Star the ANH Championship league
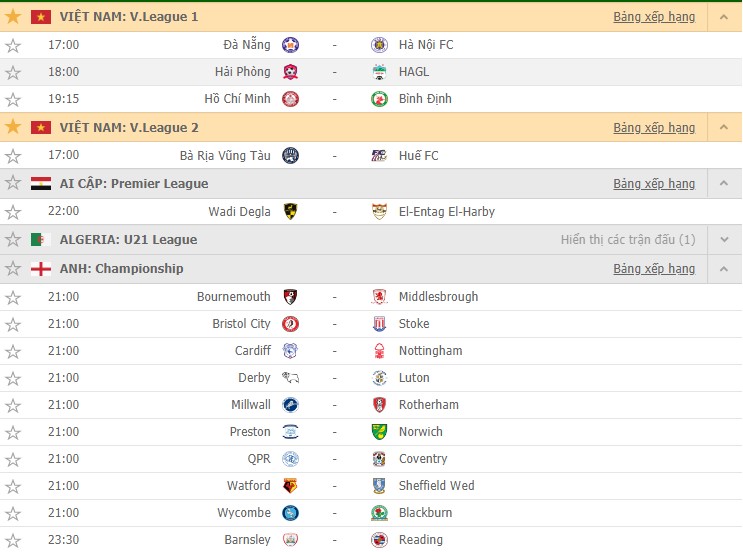 pyautogui.click(x=13, y=269)
